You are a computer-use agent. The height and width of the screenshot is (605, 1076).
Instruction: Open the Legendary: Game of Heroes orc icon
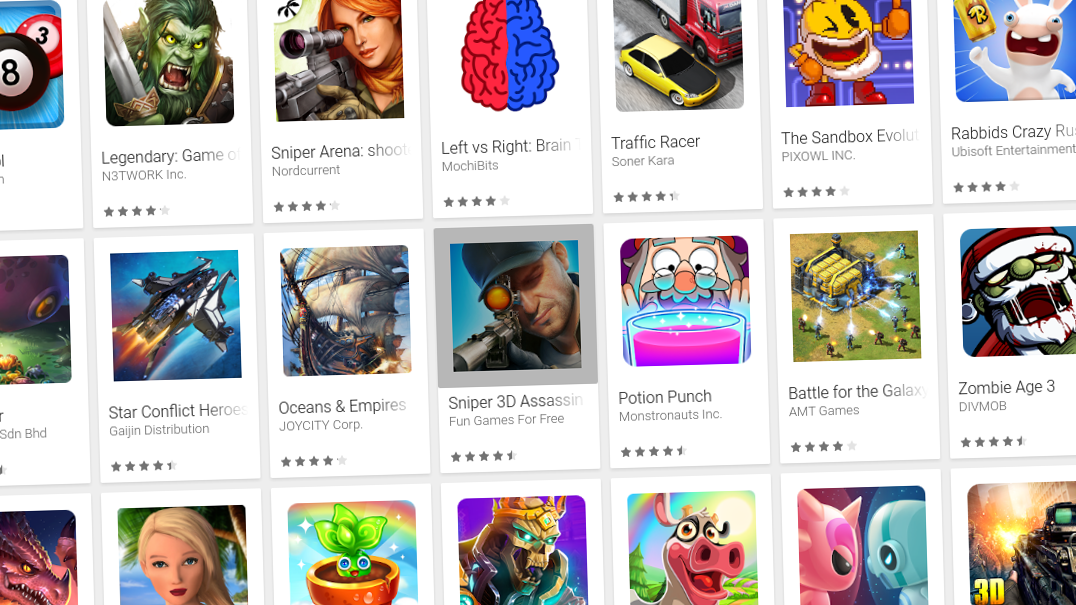point(169,63)
